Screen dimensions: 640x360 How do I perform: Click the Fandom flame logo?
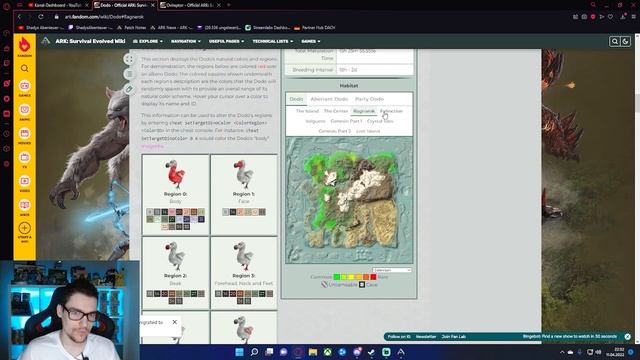coord(24,44)
